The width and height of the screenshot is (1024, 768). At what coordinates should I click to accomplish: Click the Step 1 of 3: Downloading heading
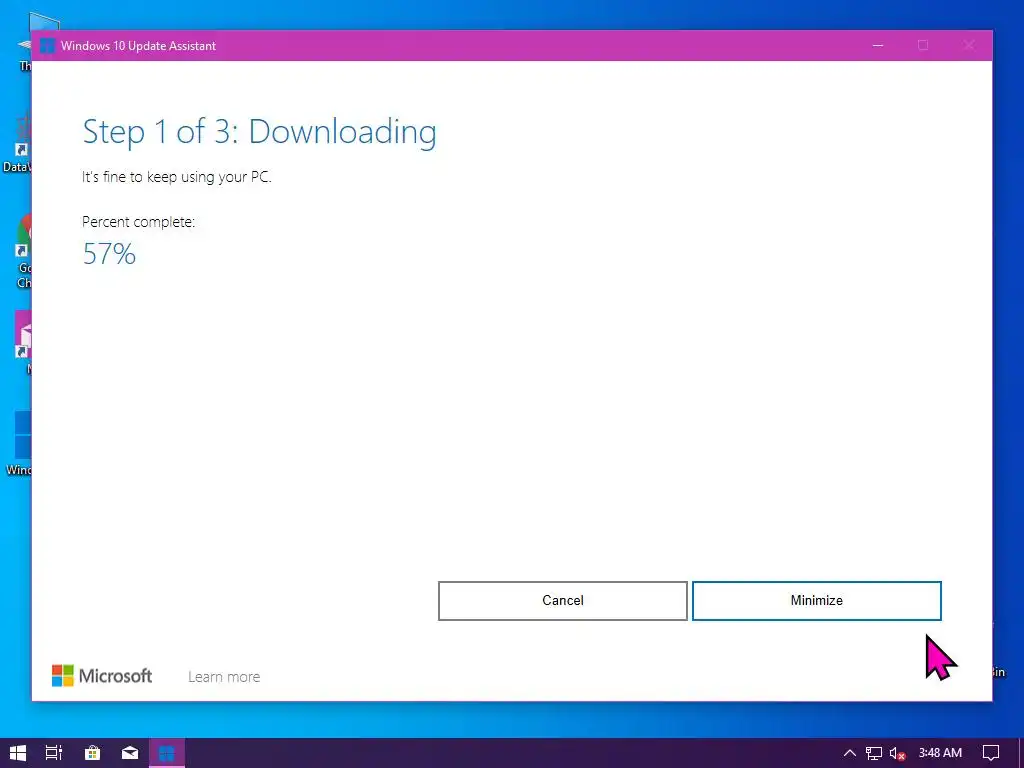point(259,132)
